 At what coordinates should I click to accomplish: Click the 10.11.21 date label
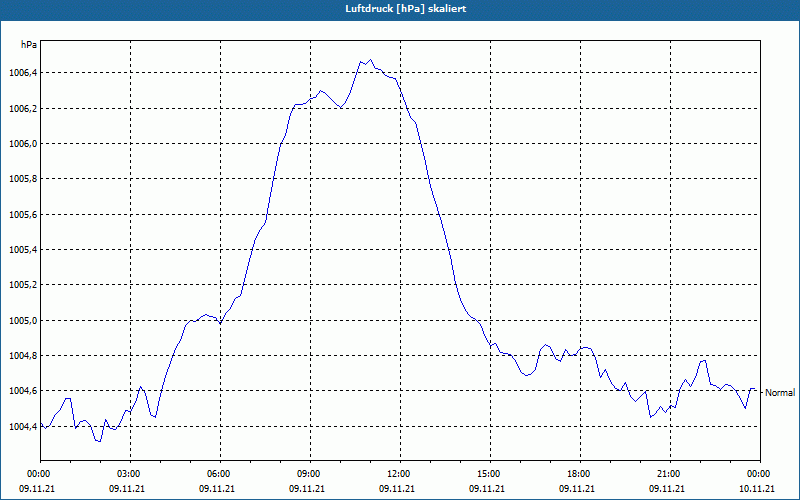(x=757, y=489)
